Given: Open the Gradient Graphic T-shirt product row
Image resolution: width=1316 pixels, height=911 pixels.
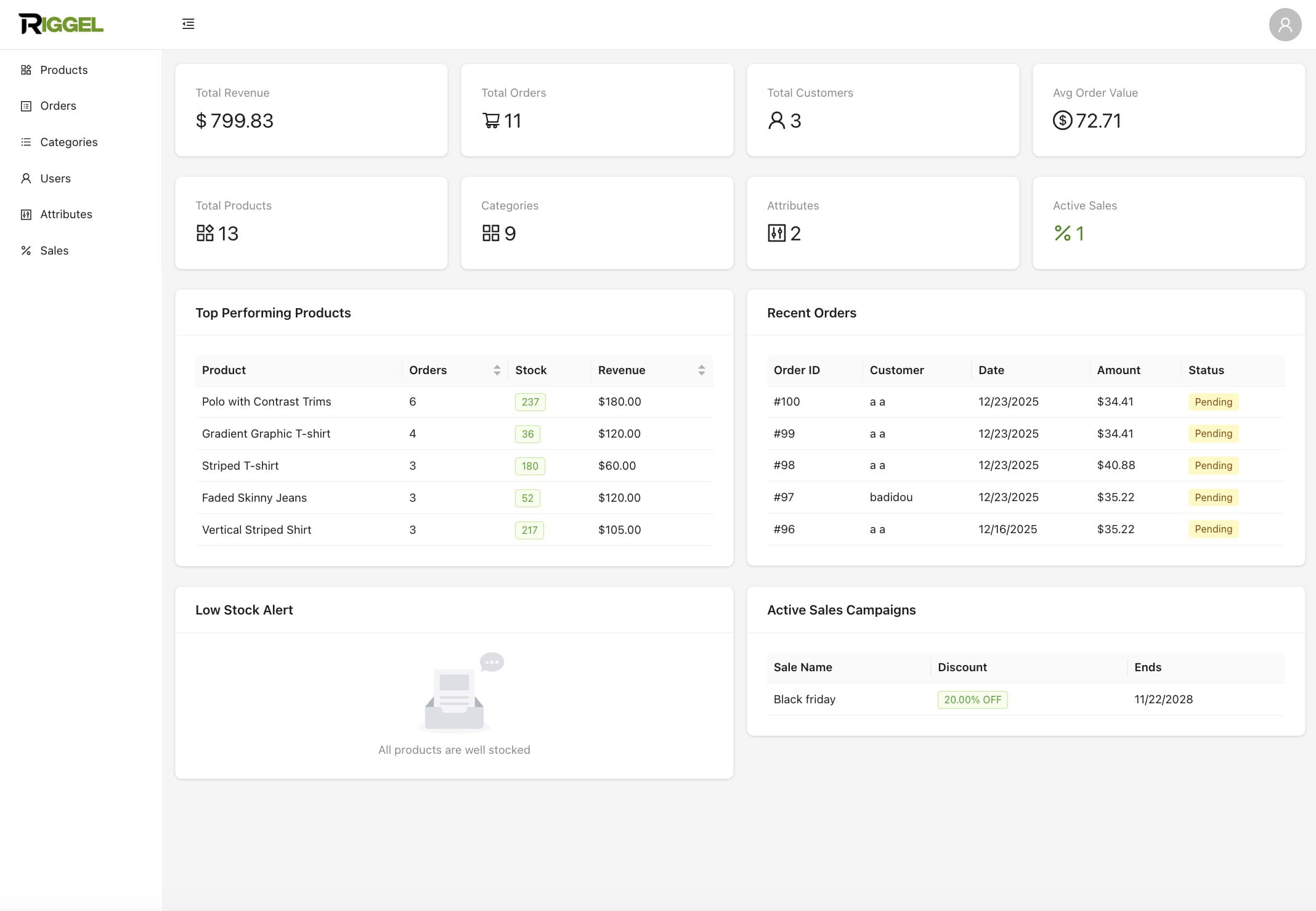Looking at the screenshot, I should (x=266, y=433).
